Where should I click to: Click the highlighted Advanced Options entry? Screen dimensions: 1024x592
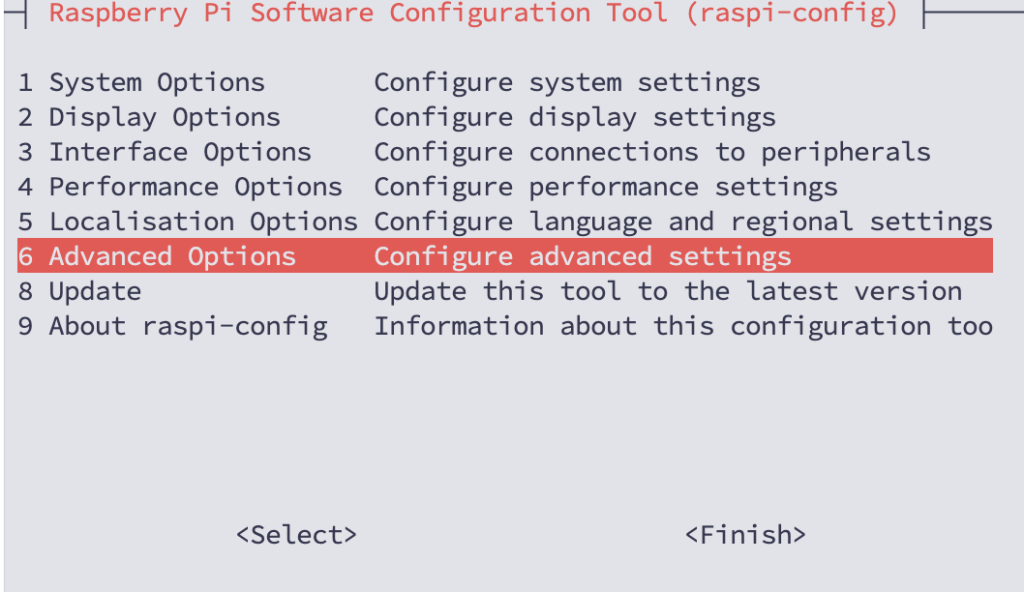(x=172, y=257)
